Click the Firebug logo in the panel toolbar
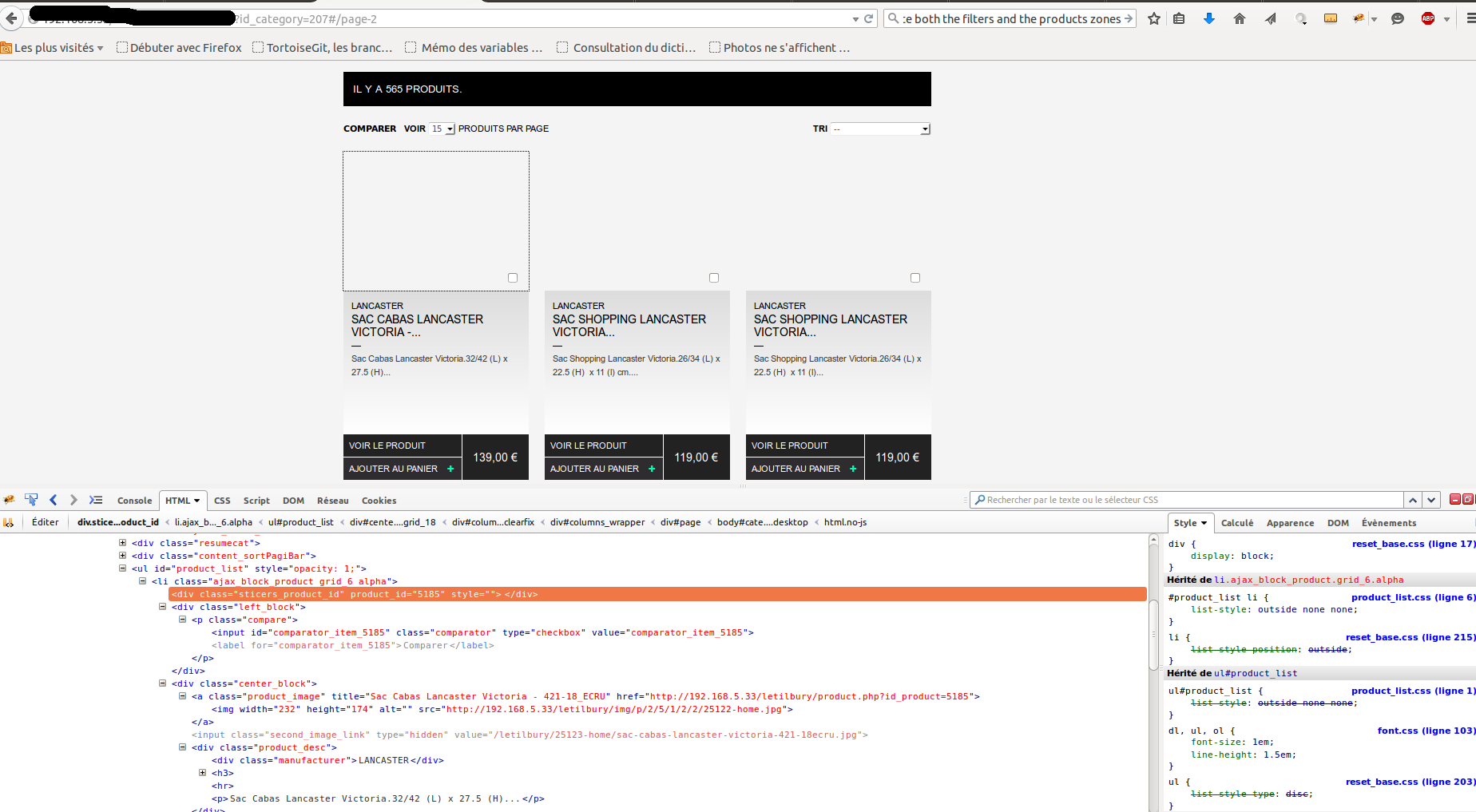Image resolution: width=1476 pixels, height=812 pixels. (10, 500)
